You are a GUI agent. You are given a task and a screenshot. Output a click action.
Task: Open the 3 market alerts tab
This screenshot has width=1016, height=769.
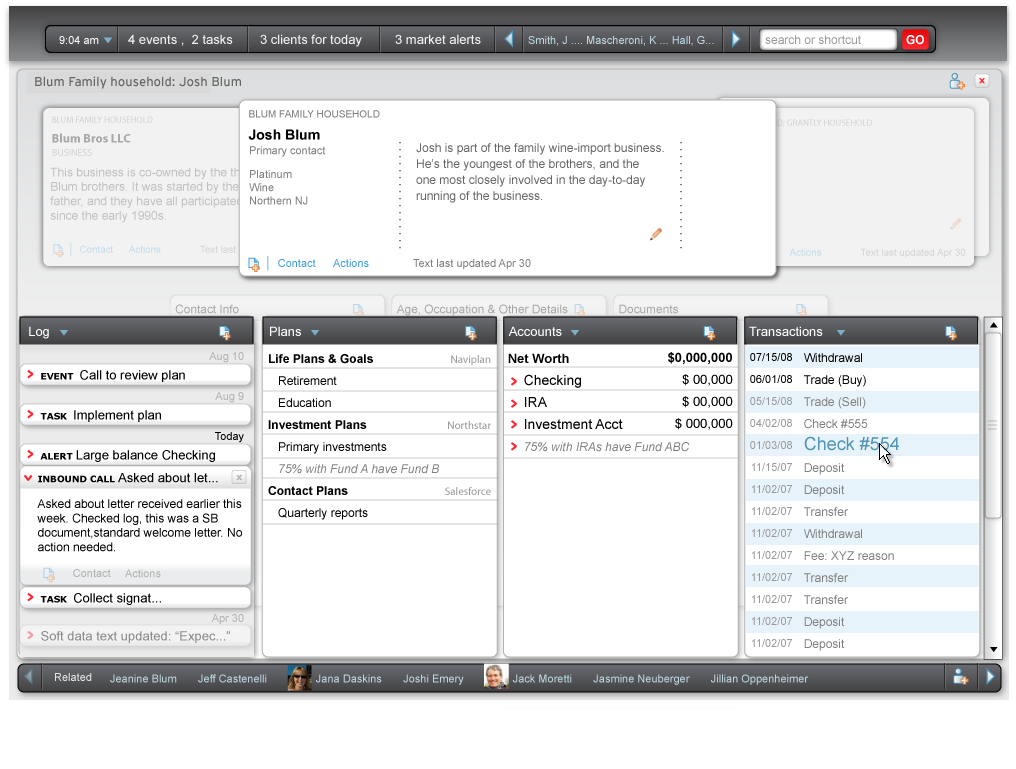437,40
